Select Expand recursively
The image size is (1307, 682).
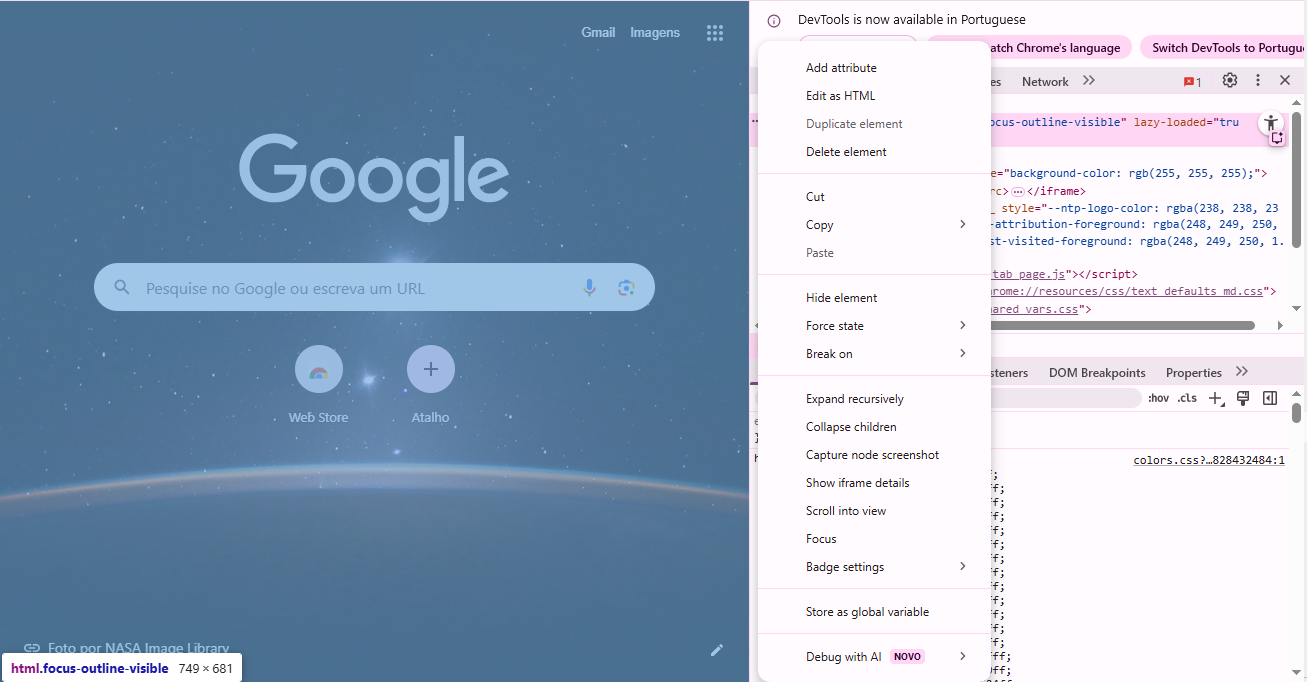click(x=874, y=399)
